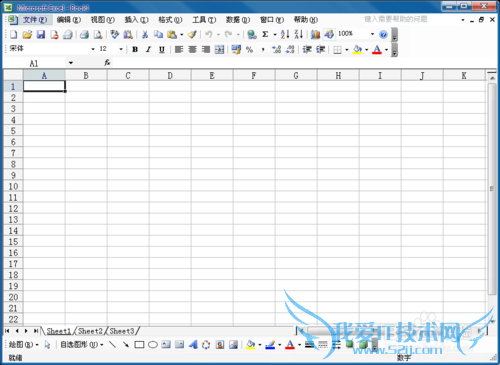Image resolution: width=500 pixels, height=365 pixels.
Task: Open the Paste options dropdown arrow
Action: coord(181,34)
